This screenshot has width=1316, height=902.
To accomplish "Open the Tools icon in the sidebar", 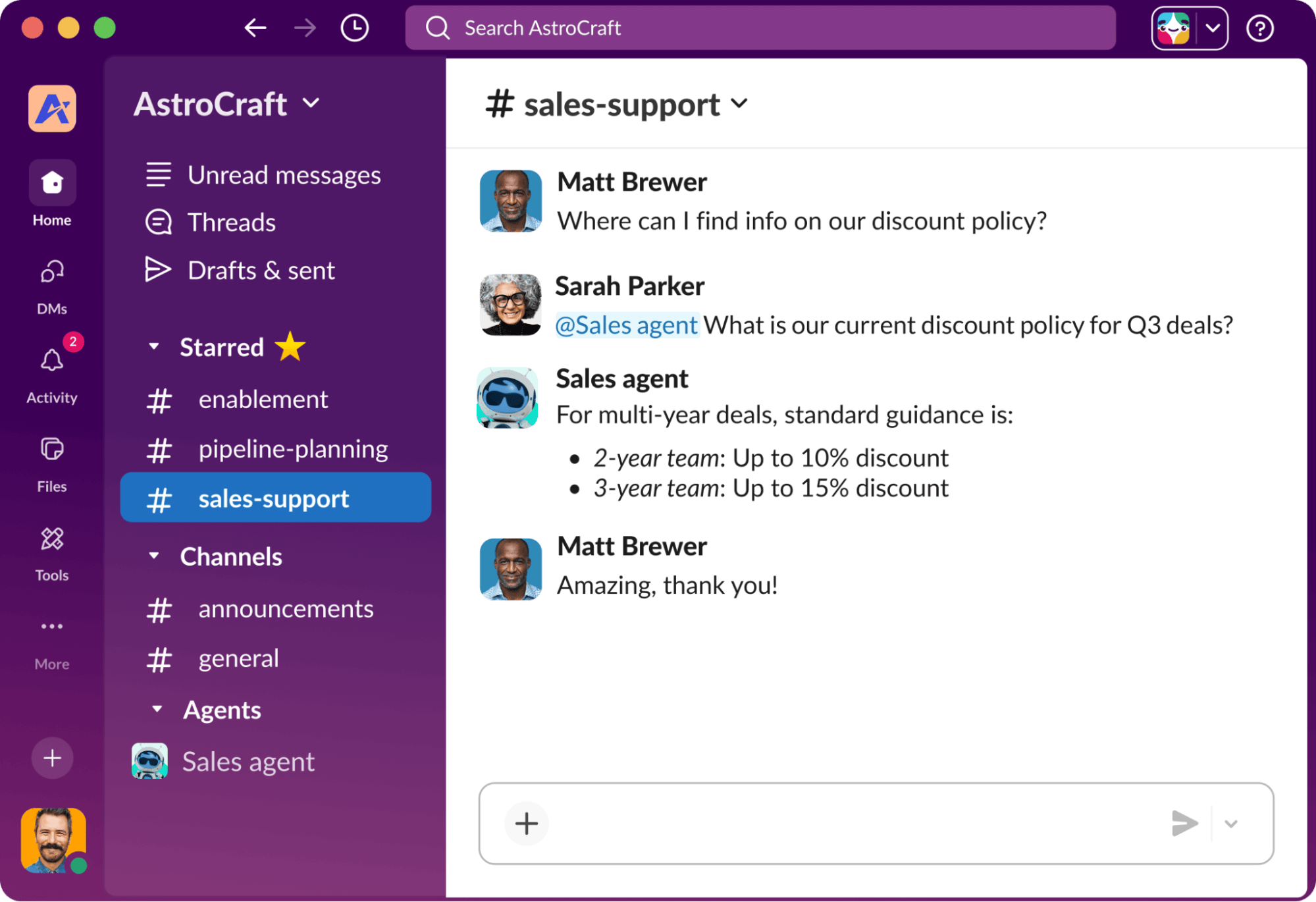I will [51, 539].
